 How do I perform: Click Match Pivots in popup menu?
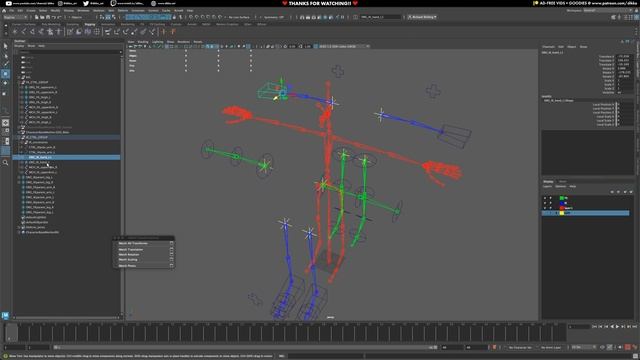click(x=127, y=266)
